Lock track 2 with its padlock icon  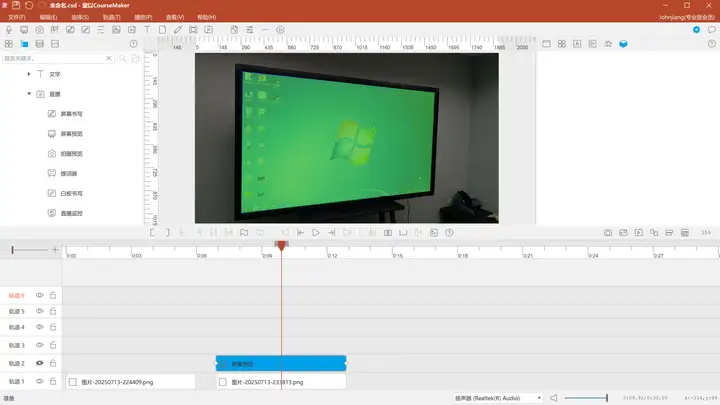tap(53, 363)
